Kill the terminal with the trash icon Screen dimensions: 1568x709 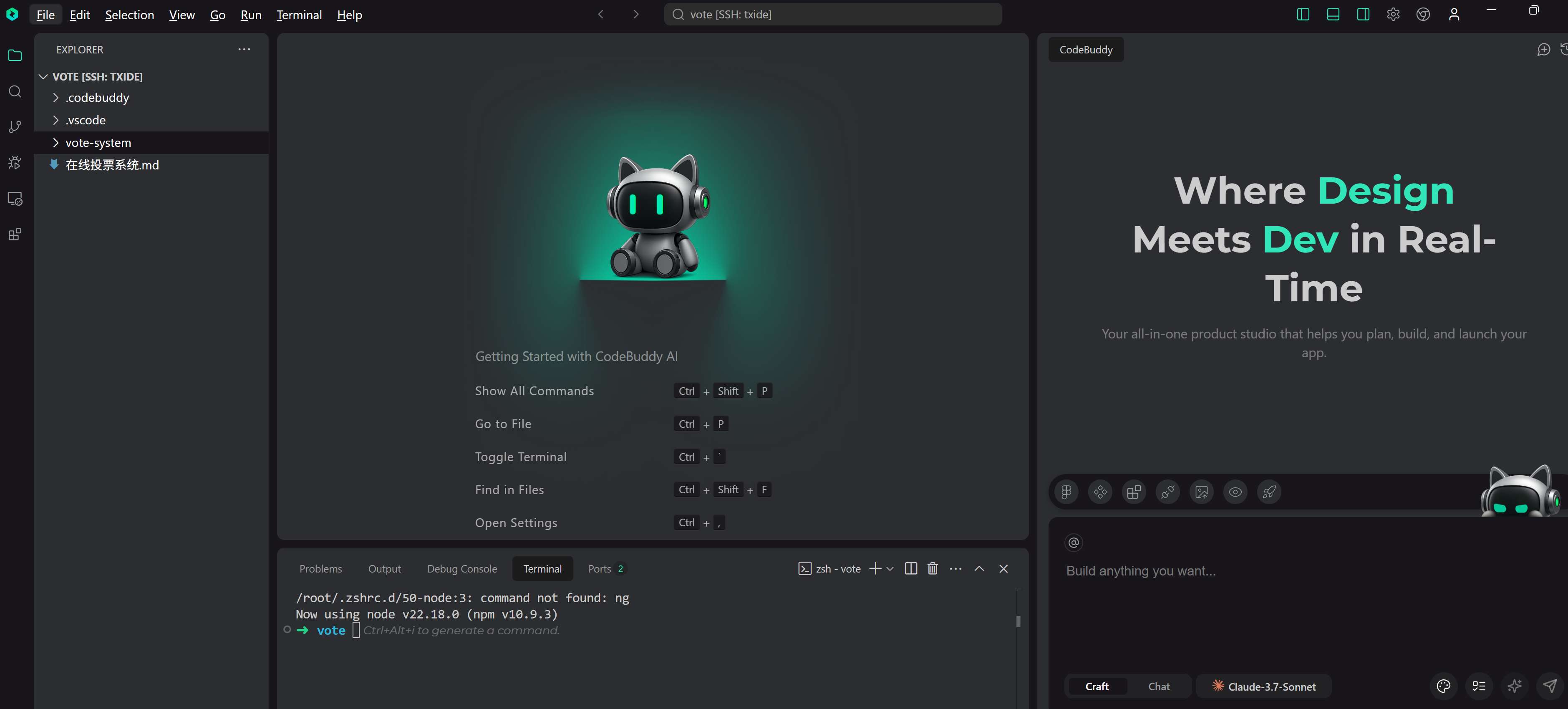tap(933, 568)
